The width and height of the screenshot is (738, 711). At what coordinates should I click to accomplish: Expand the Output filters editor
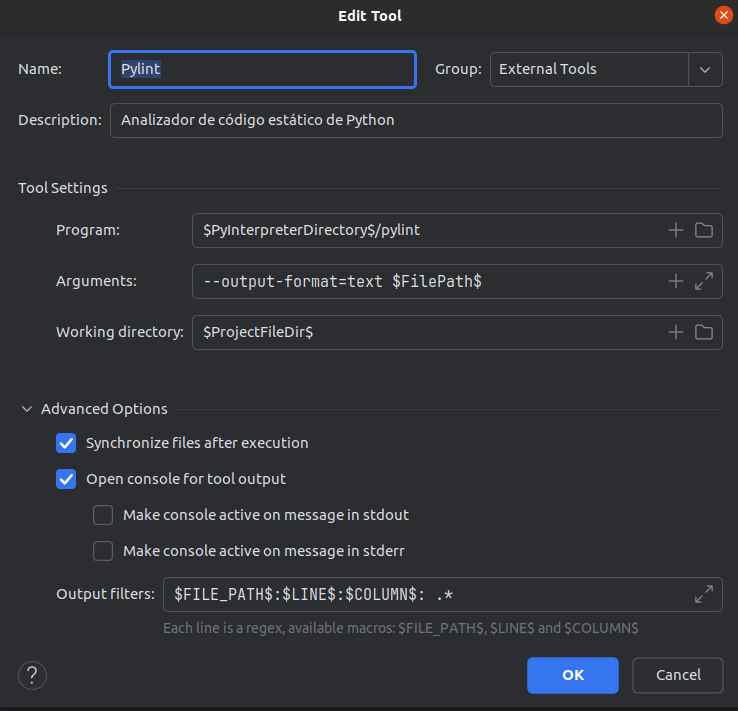click(x=704, y=594)
